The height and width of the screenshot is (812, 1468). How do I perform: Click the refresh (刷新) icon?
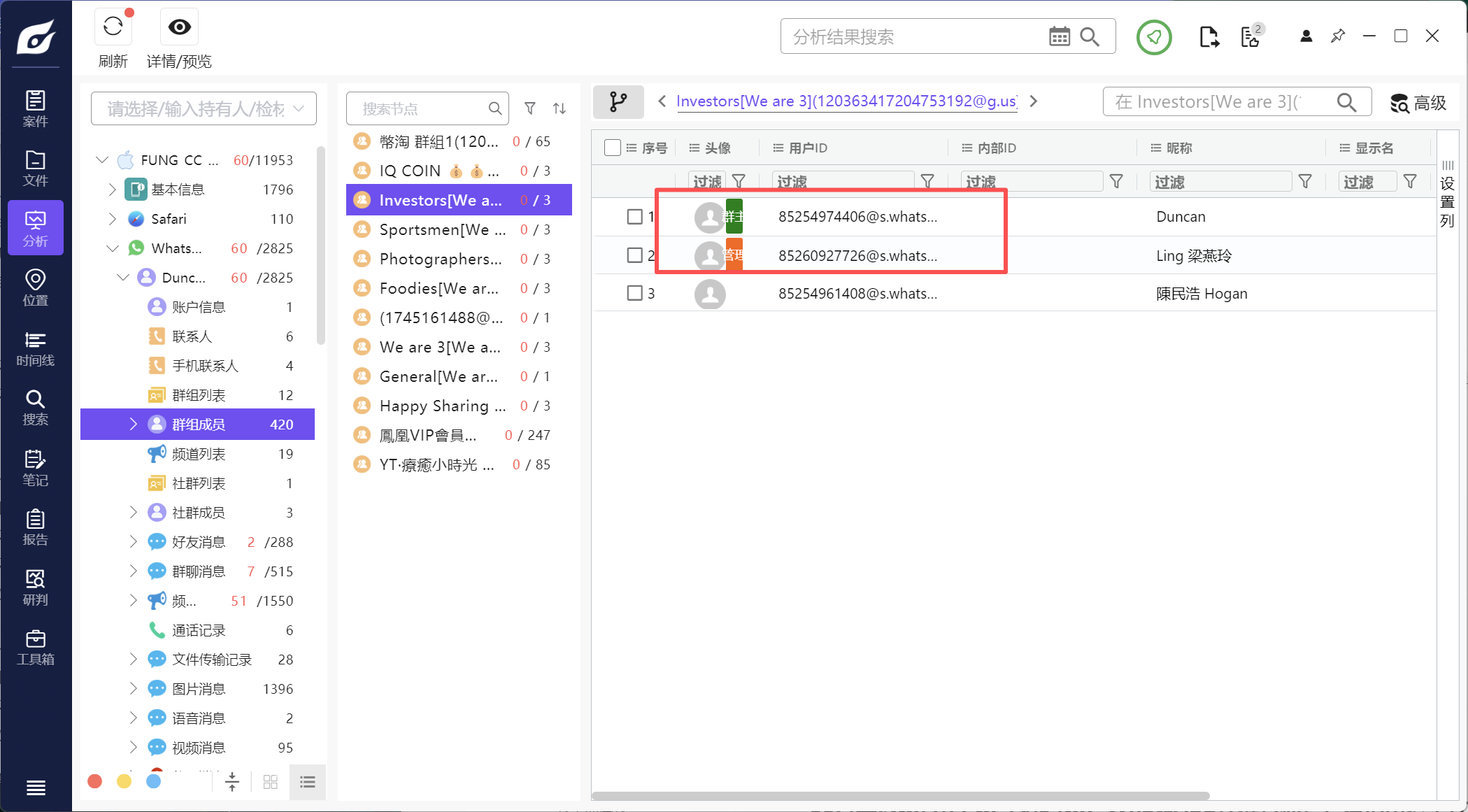(113, 28)
